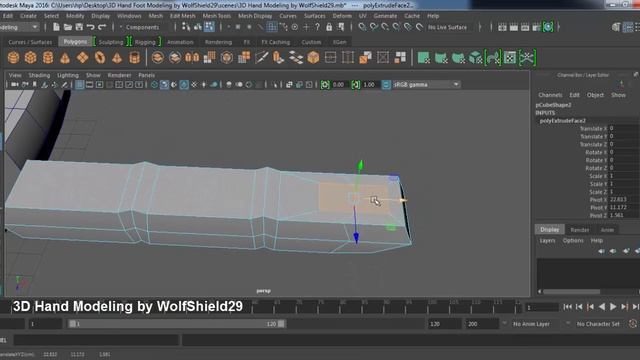The height and width of the screenshot is (360, 640).
Task: Open the sRGB gamma view transform dropdown
Action: (x=427, y=84)
